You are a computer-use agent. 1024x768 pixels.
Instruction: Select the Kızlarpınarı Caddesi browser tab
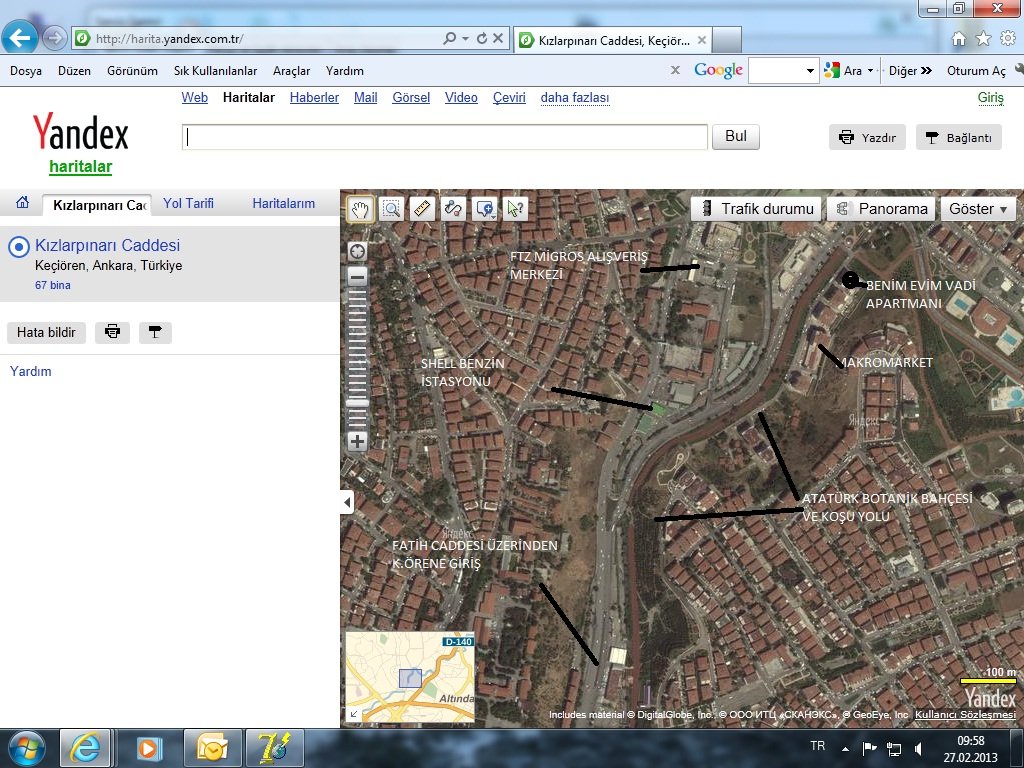click(x=612, y=40)
